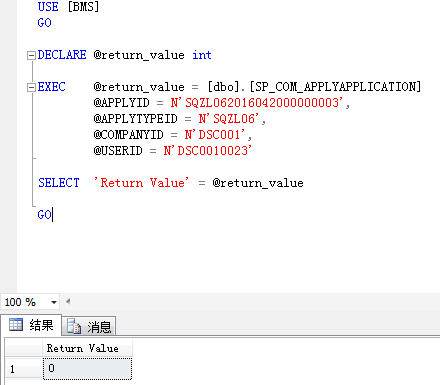
Task: Click the horizontal scrollbar left arrow
Action: (68, 302)
